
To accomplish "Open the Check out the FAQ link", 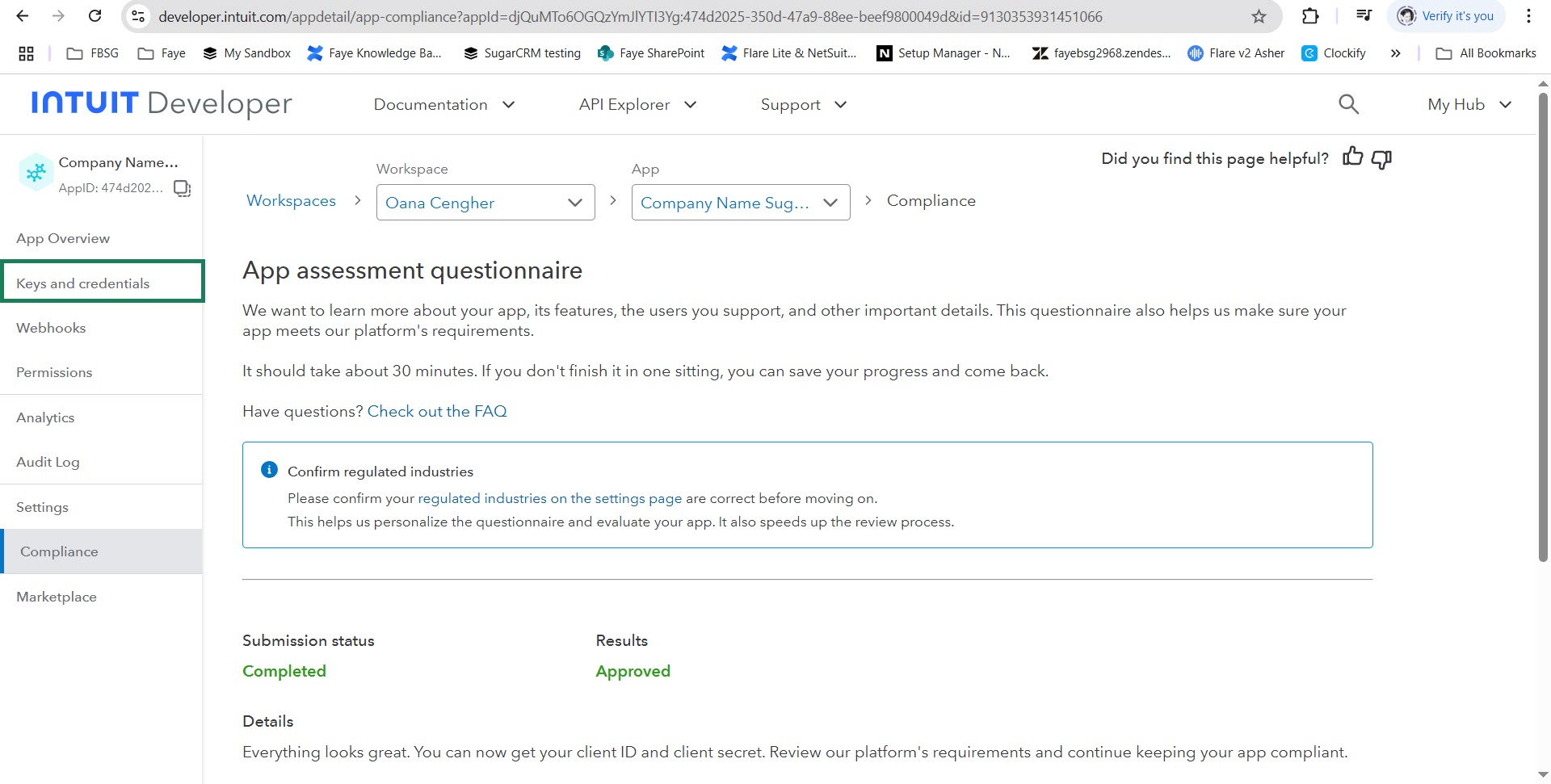I will coord(437,411).
